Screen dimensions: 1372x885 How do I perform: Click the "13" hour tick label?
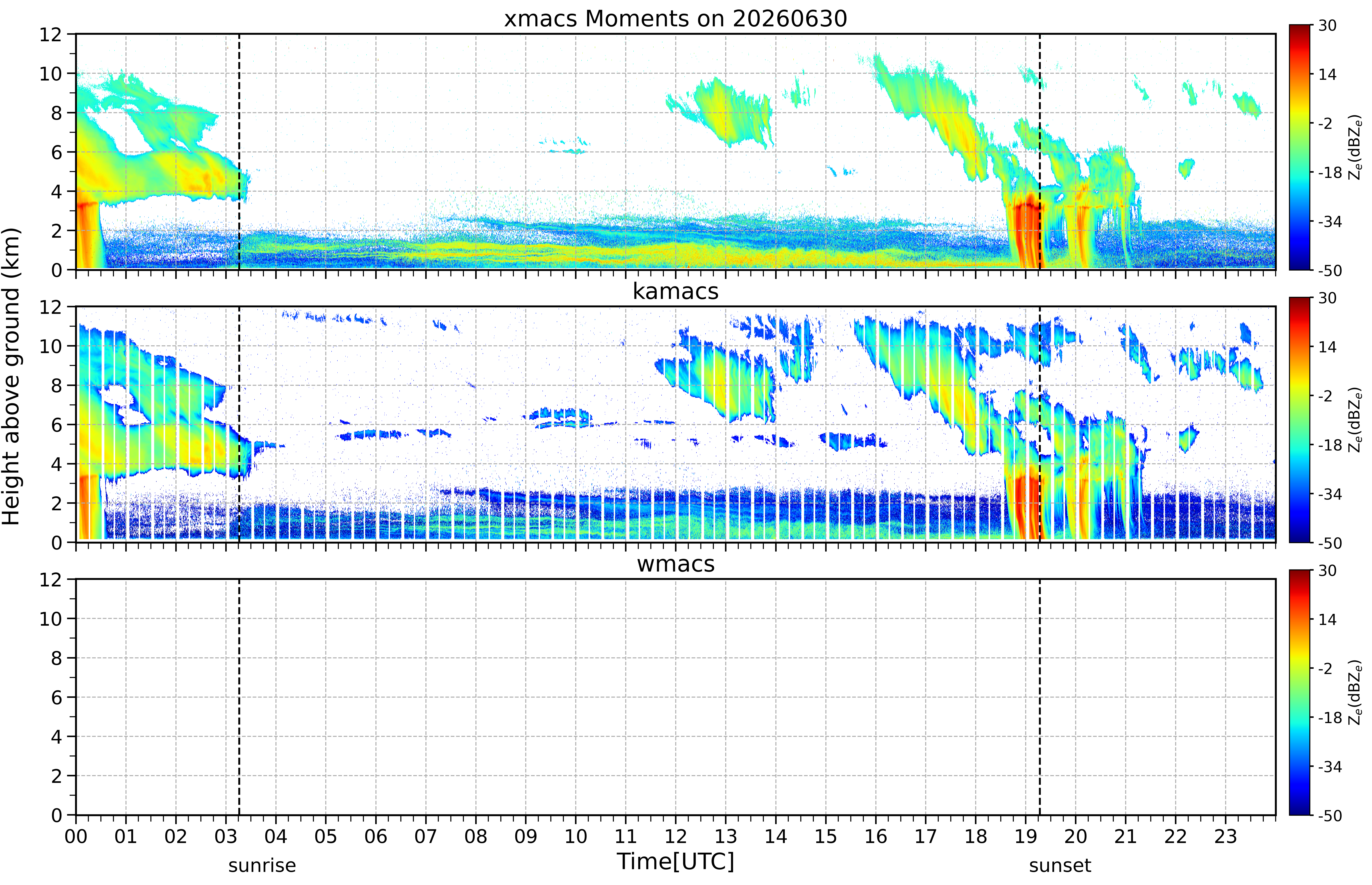[726, 837]
